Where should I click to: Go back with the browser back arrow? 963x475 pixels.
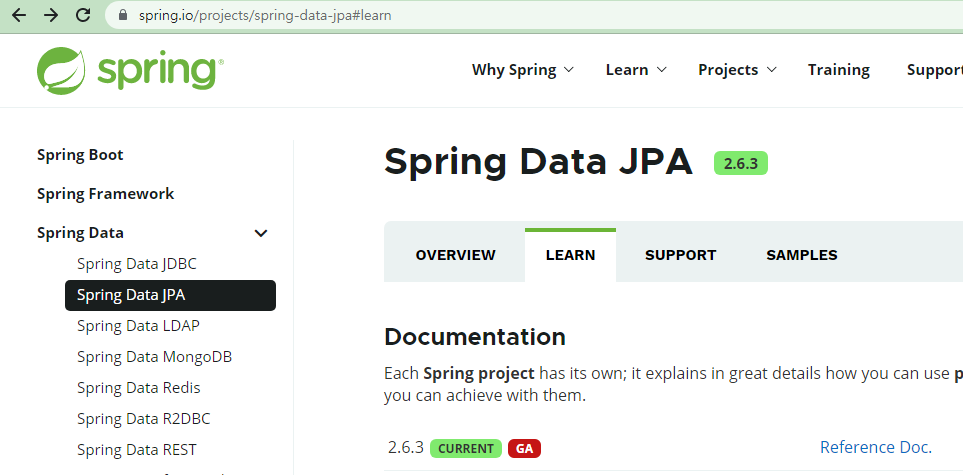click(19, 15)
